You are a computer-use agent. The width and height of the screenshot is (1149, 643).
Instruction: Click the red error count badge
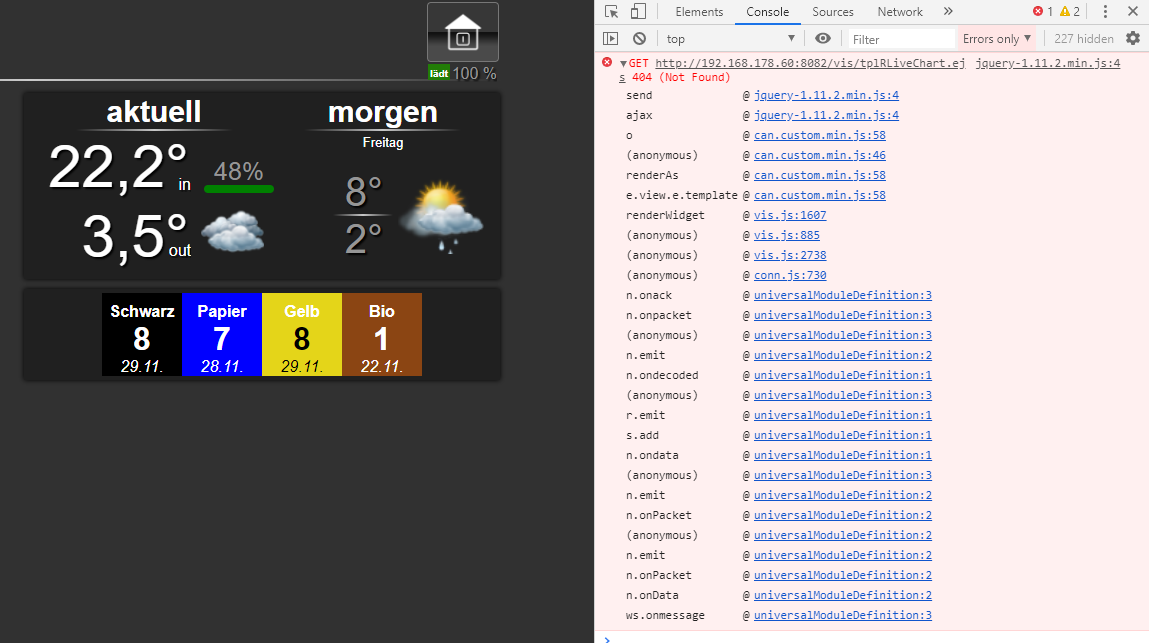(x=1043, y=12)
